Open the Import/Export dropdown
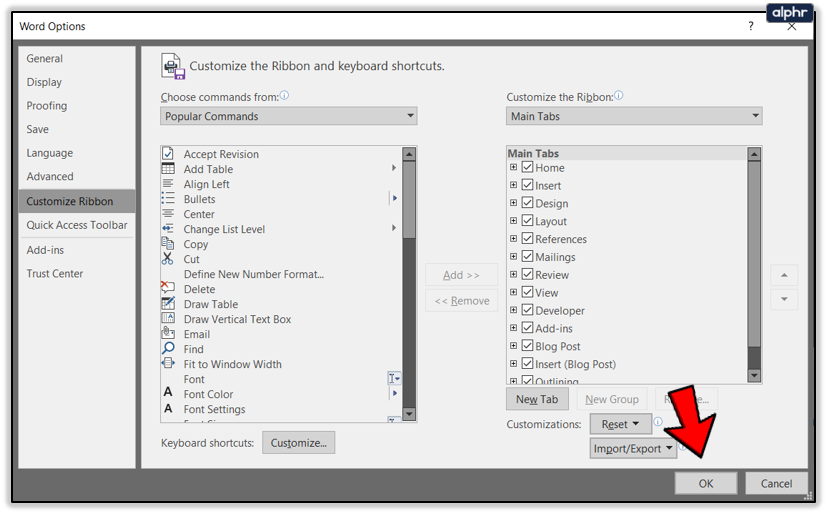This screenshot has height=514, width=827. click(x=633, y=449)
